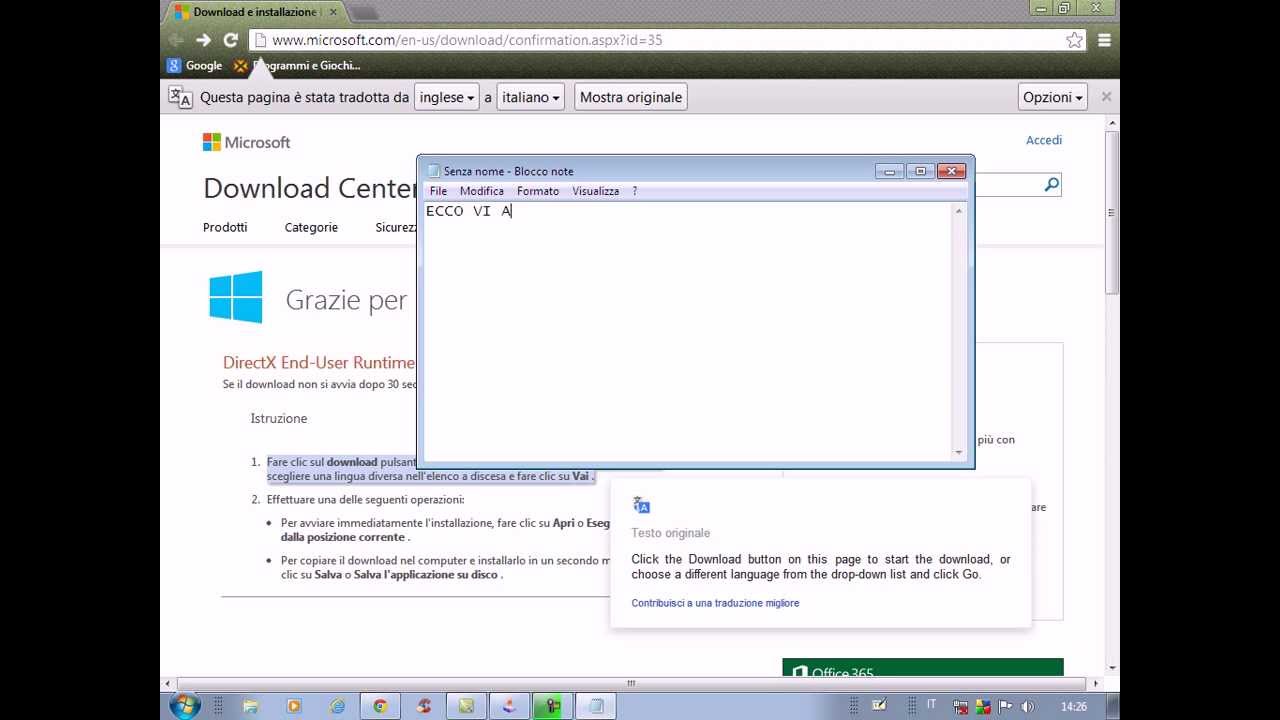Reload the page with the refresh icon

click(230, 40)
